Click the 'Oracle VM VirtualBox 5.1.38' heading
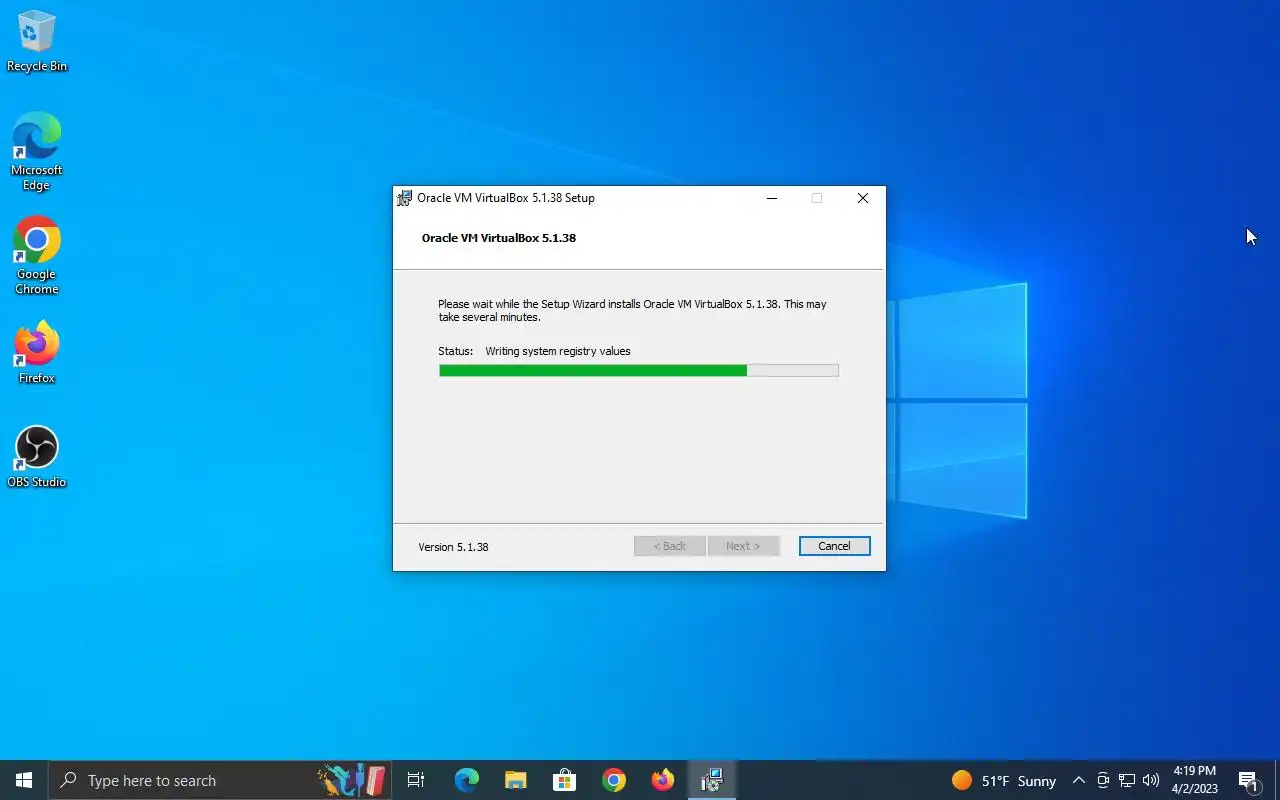The height and width of the screenshot is (800, 1280). [x=499, y=238]
